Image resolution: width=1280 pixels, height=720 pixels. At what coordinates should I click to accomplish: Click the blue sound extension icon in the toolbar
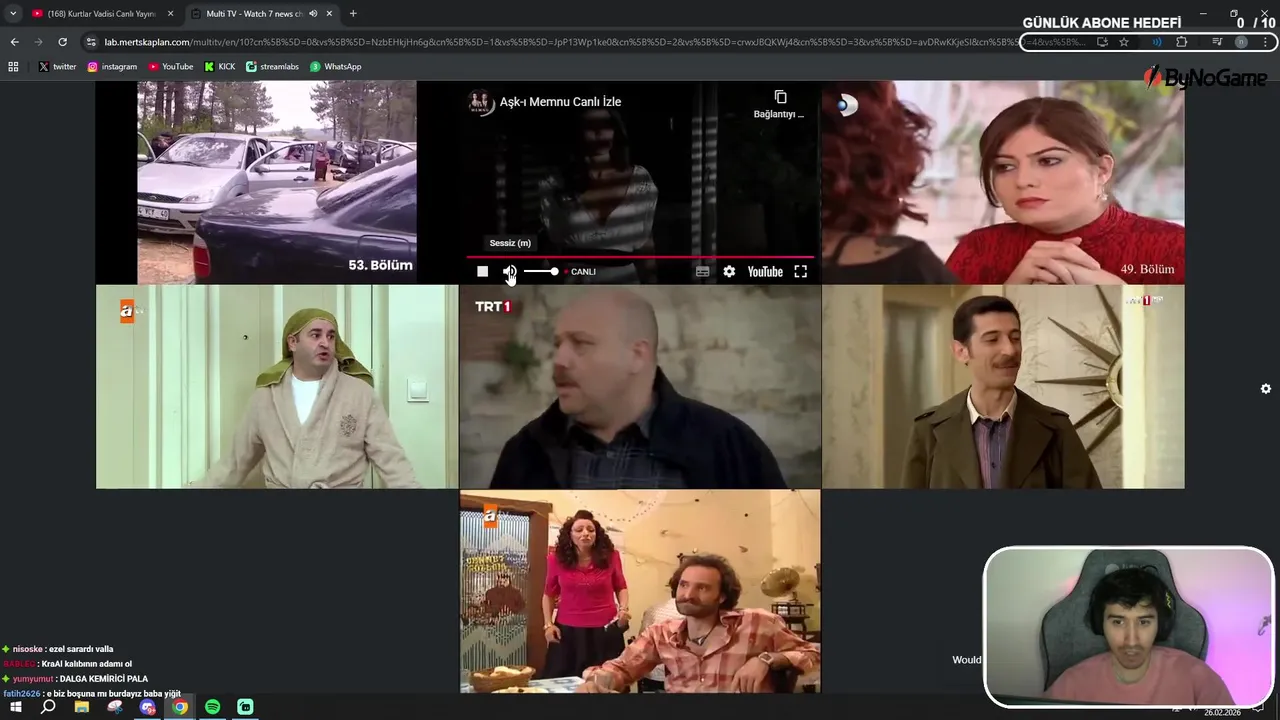click(1157, 42)
